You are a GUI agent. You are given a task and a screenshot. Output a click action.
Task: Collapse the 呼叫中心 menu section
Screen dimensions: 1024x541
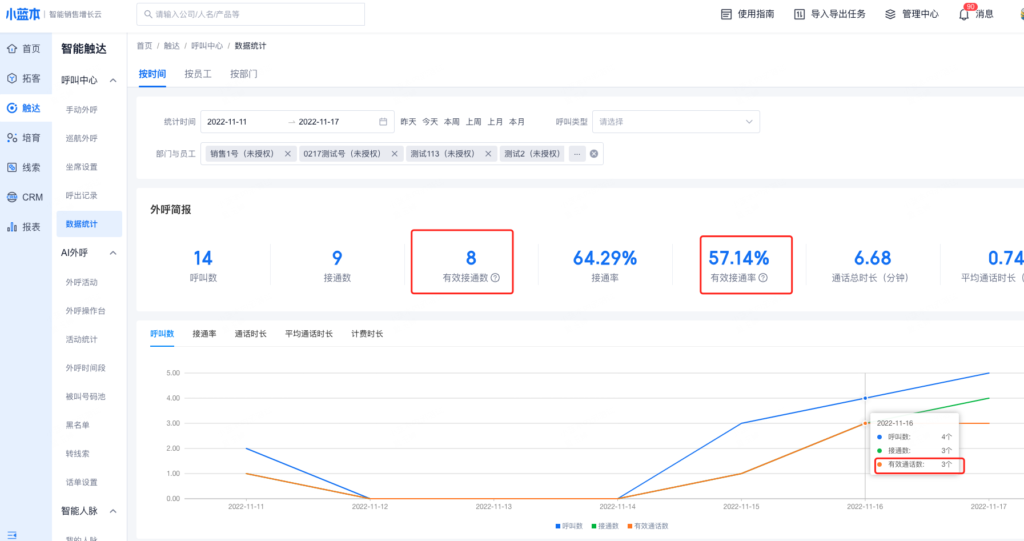(113, 80)
